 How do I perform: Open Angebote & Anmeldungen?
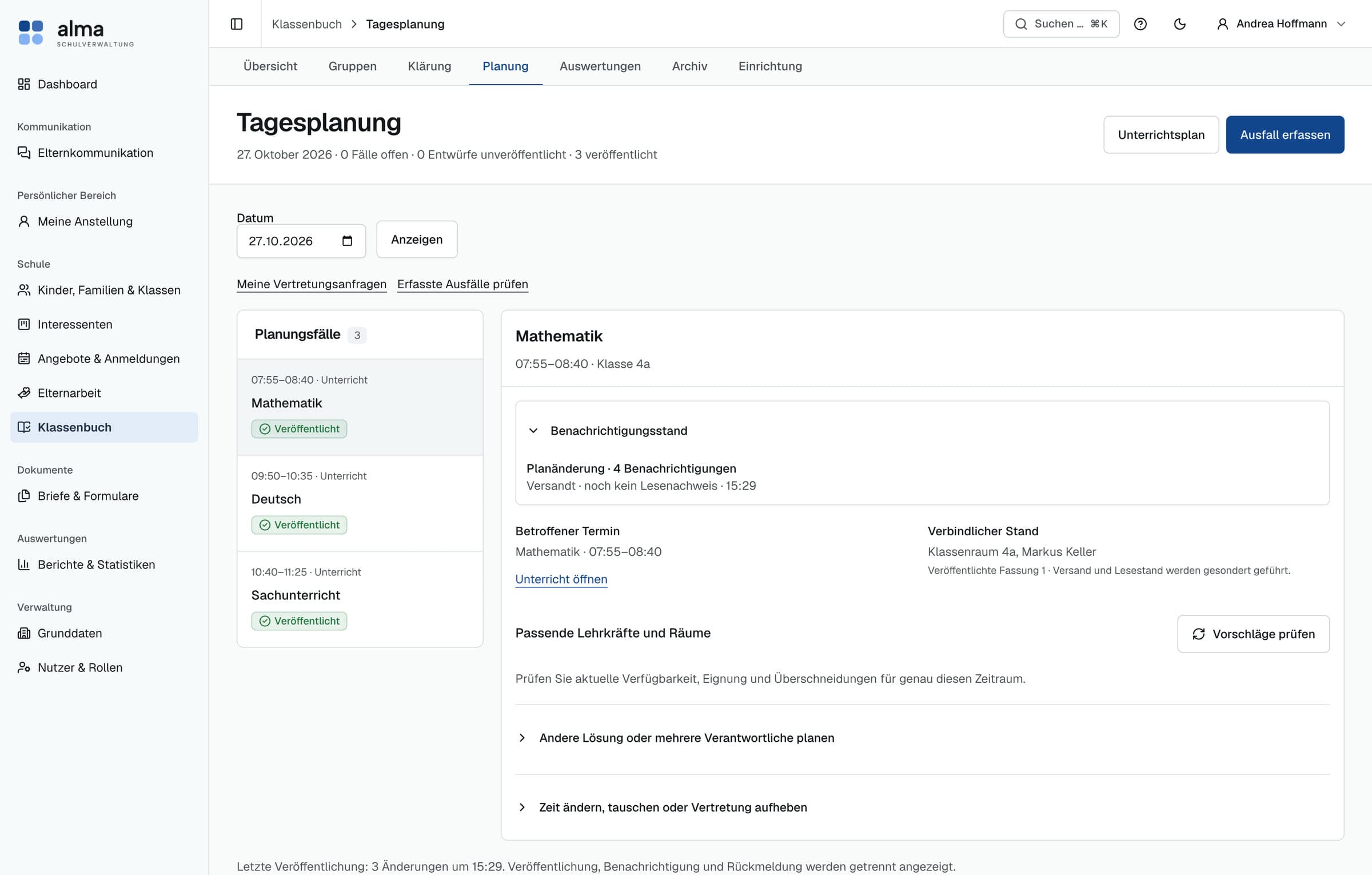tap(104, 359)
